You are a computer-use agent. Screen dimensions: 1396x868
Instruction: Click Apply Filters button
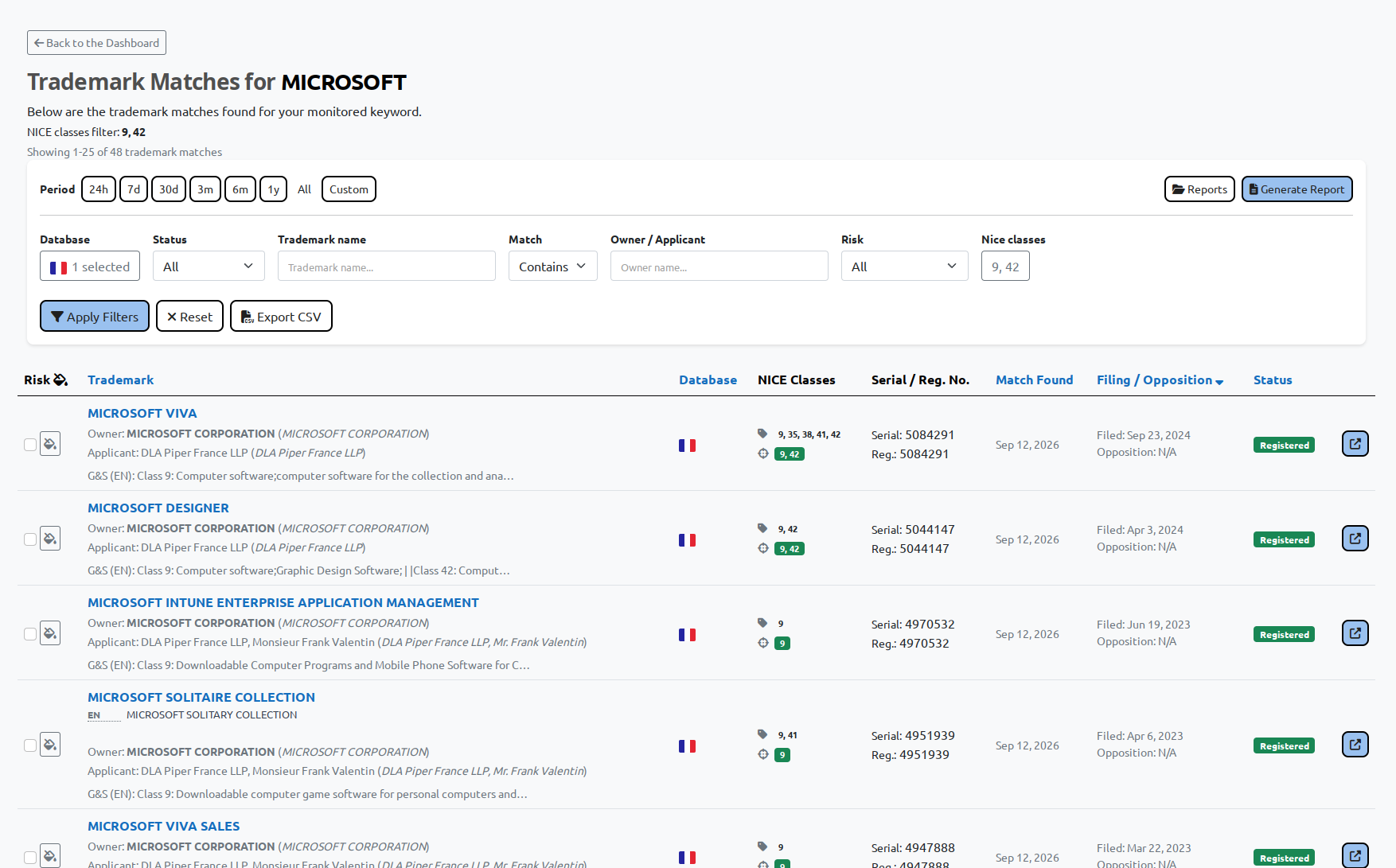tap(95, 316)
